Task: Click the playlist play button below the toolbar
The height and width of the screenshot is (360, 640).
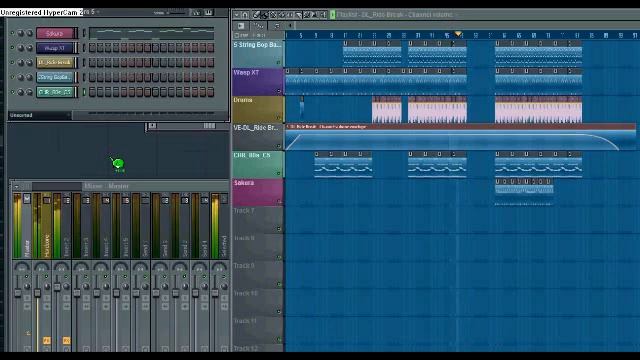Action: click(x=241, y=26)
